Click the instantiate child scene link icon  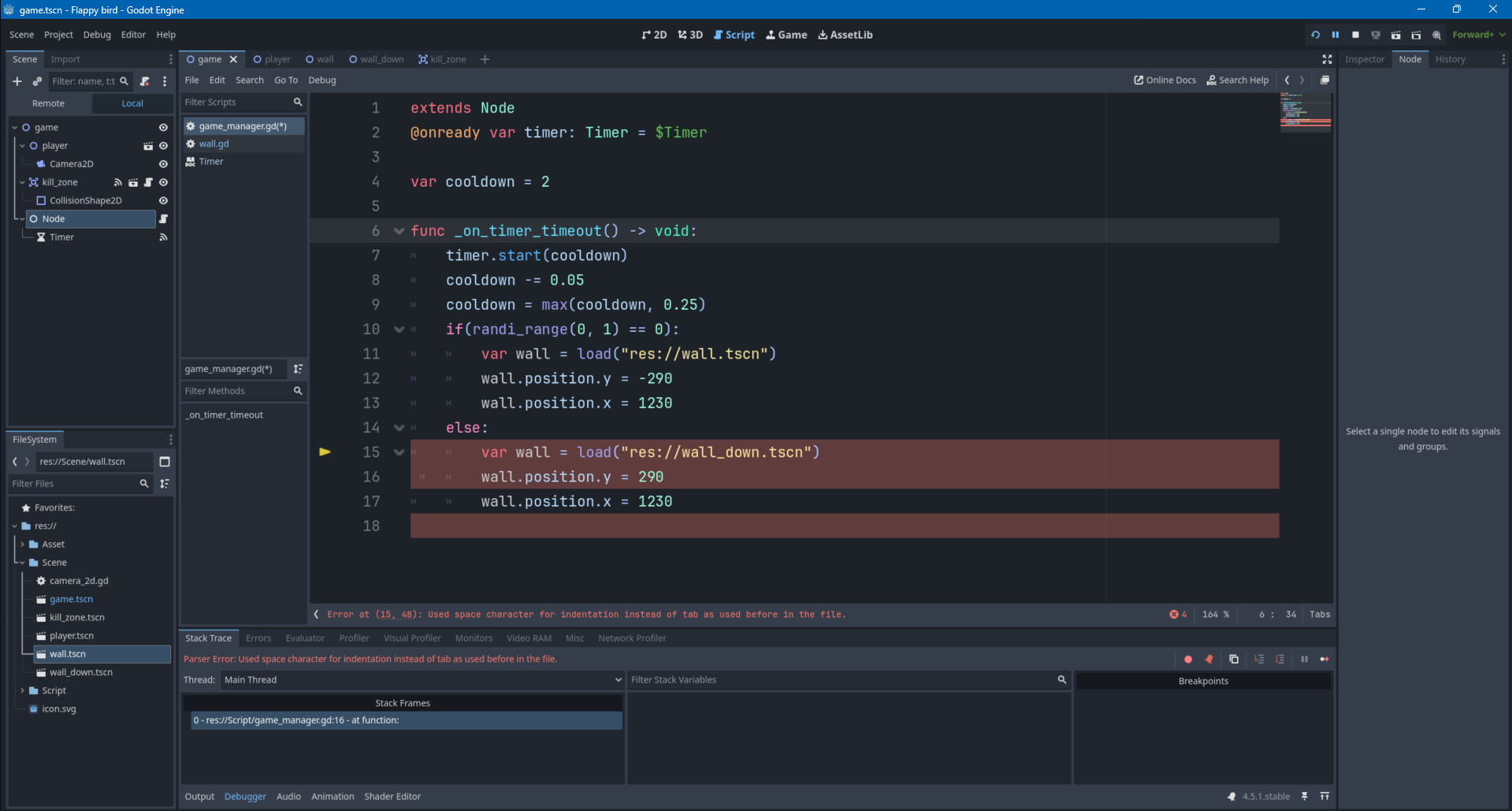coord(37,81)
